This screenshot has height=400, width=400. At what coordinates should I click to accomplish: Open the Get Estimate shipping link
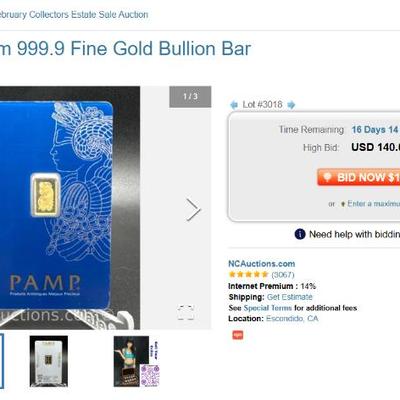pyautogui.click(x=290, y=297)
